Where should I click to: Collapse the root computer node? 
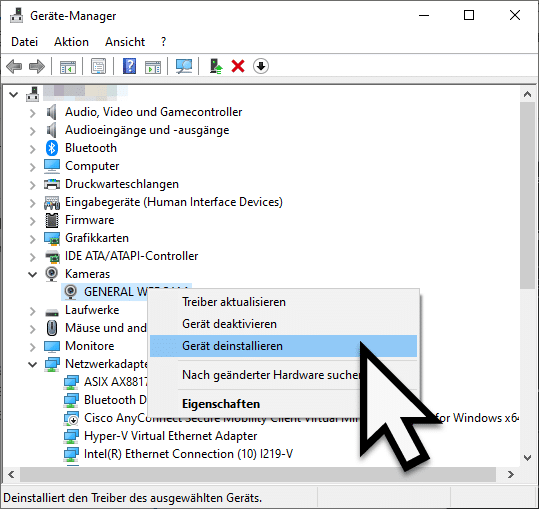pos(13,94)
